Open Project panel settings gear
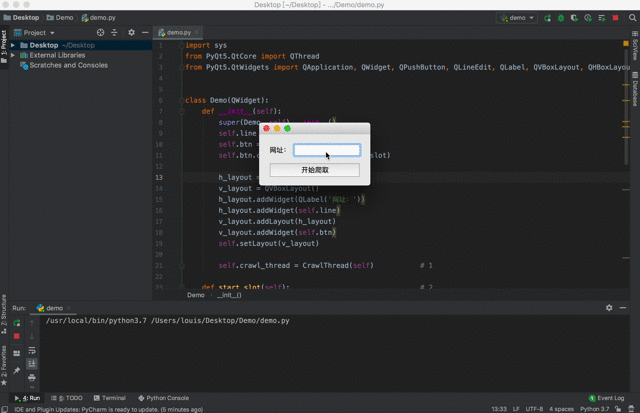640x413 pixels. point(131,33)
